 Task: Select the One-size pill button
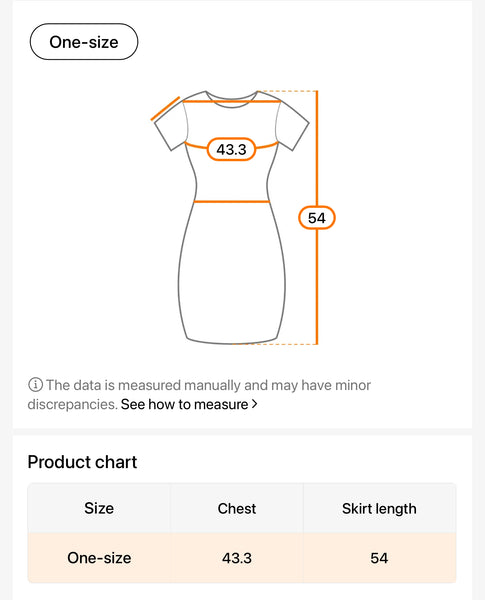[x=84, y=42]
